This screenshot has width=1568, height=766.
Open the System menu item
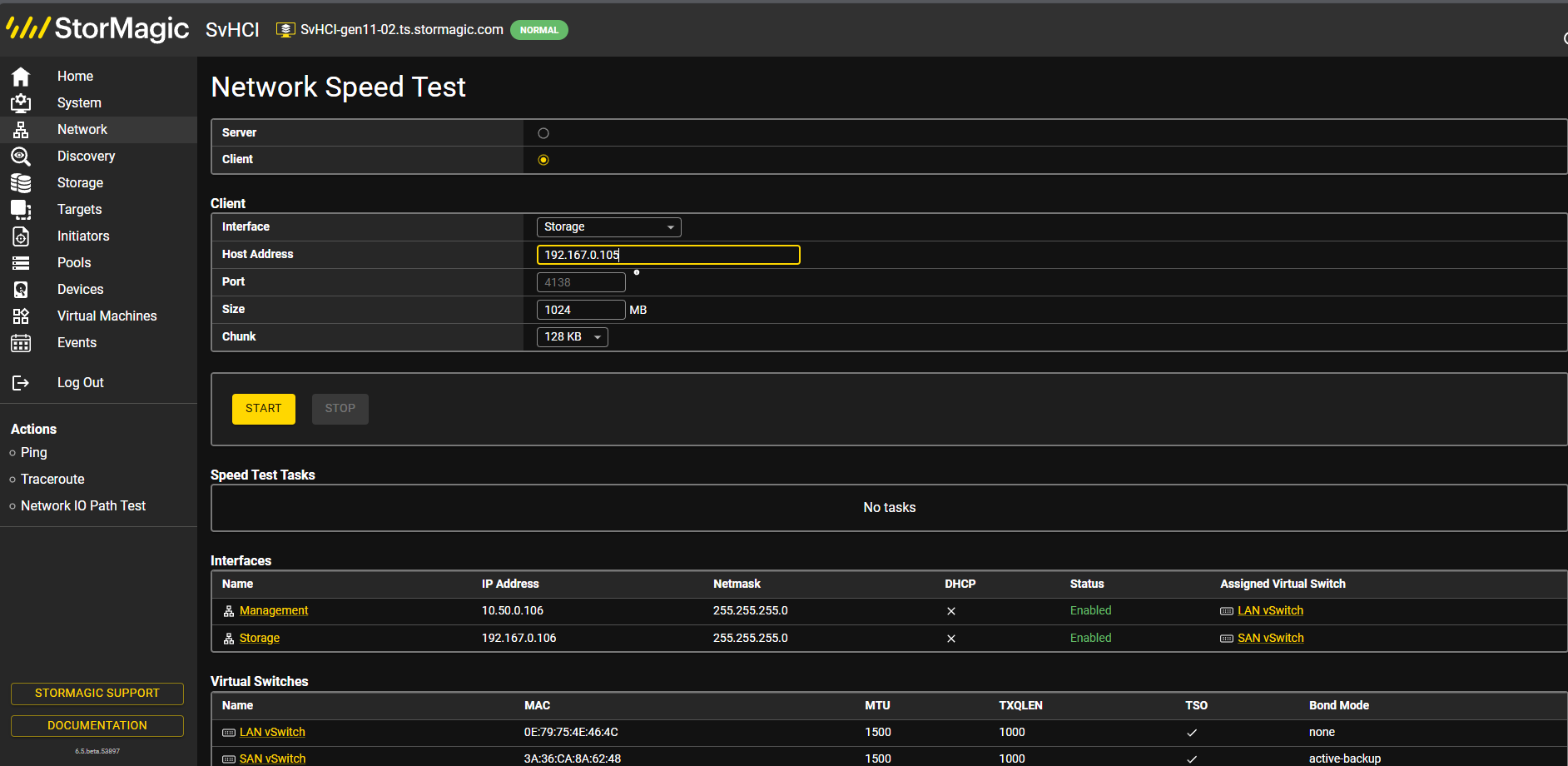point(79,103)
